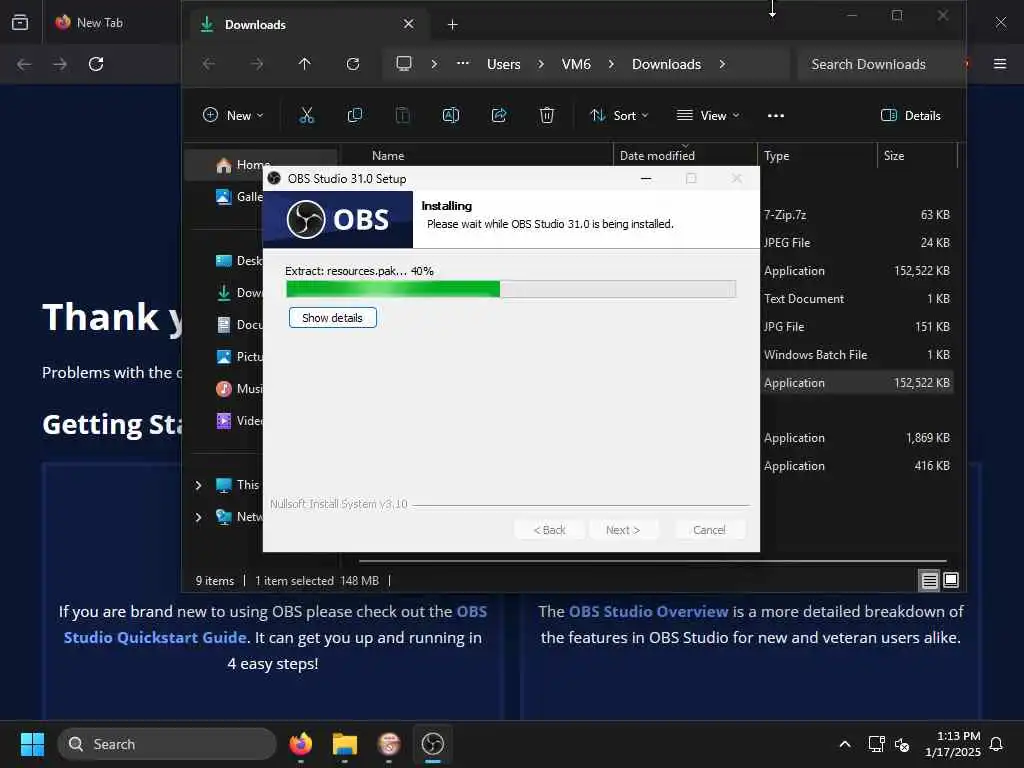The width and height of the screenshot is (1024, 768).
Task: Click the Paste clipboard icon in Explorer toolbar
Action: point(402,116)
